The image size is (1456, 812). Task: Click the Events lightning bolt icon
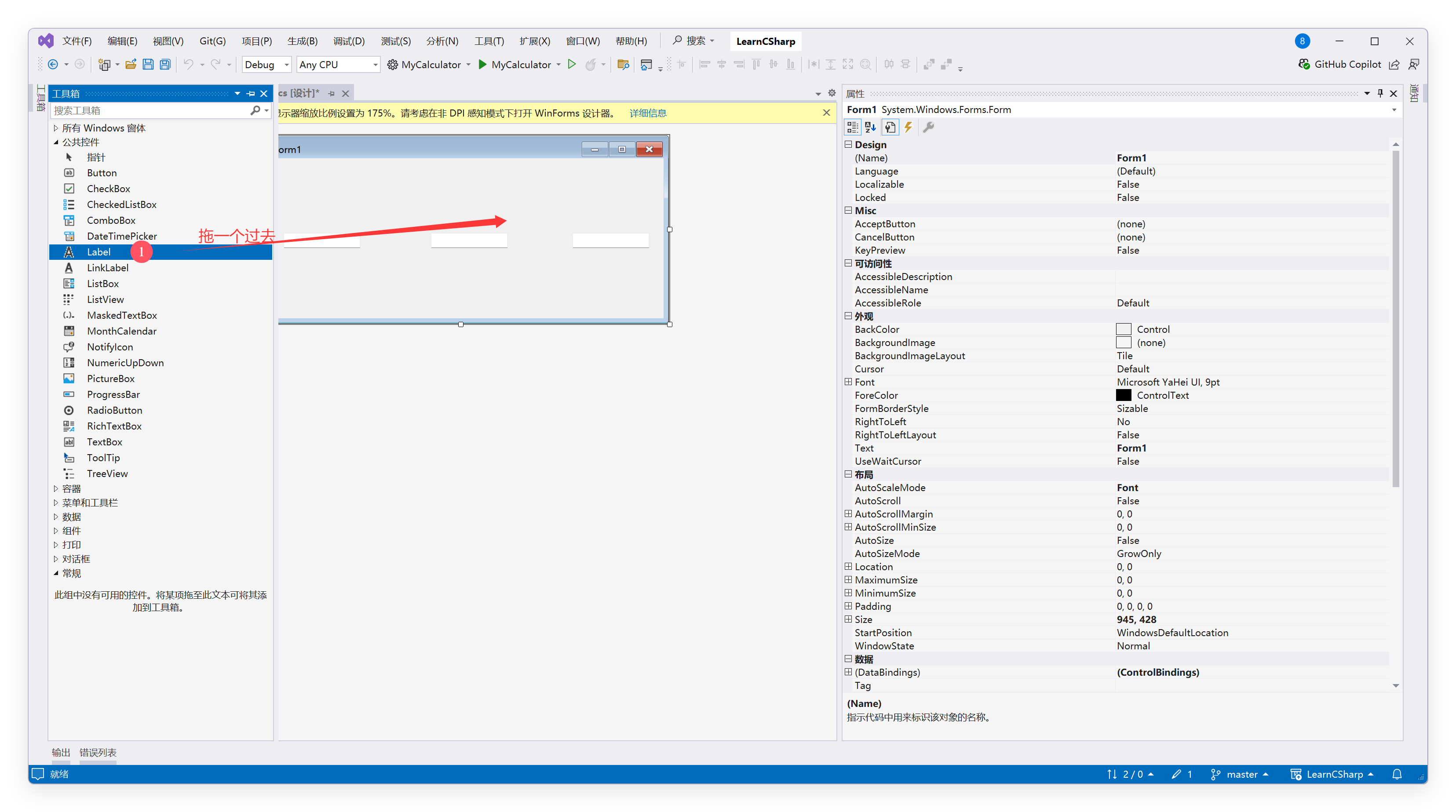909,127
